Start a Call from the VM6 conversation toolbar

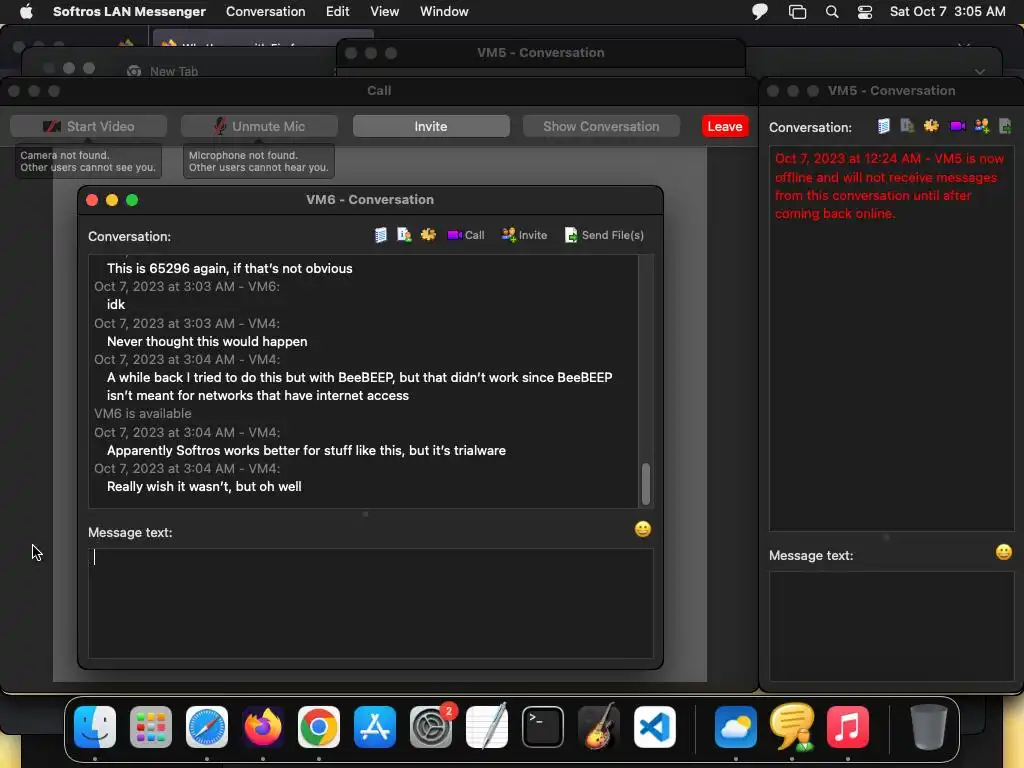[466, 235]
